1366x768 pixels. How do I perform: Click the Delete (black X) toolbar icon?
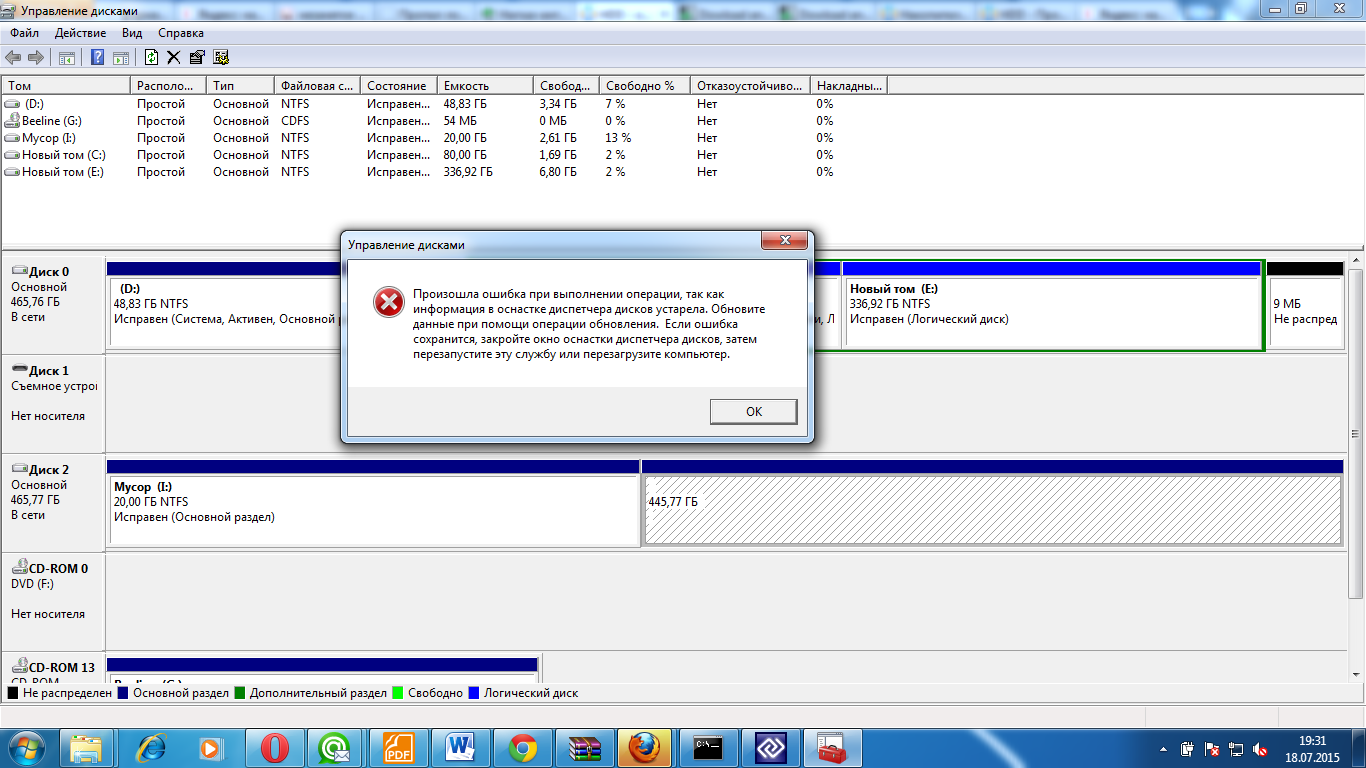coord(174,58)
